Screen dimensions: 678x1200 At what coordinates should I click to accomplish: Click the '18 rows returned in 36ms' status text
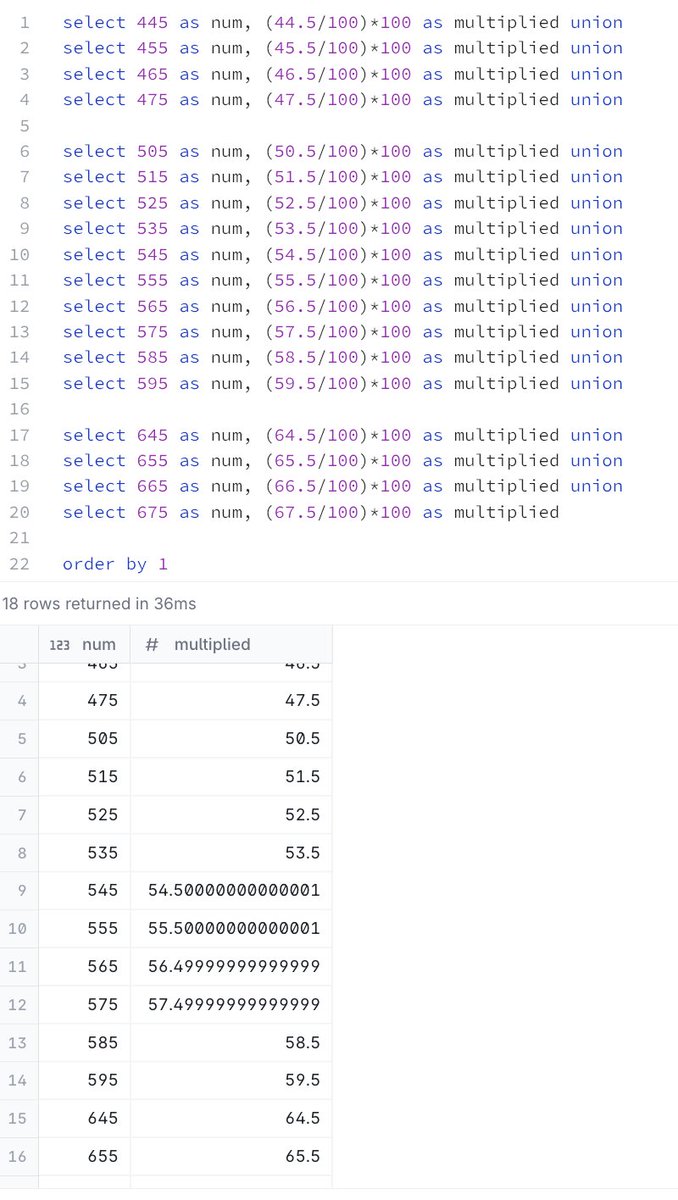[99, 604]
